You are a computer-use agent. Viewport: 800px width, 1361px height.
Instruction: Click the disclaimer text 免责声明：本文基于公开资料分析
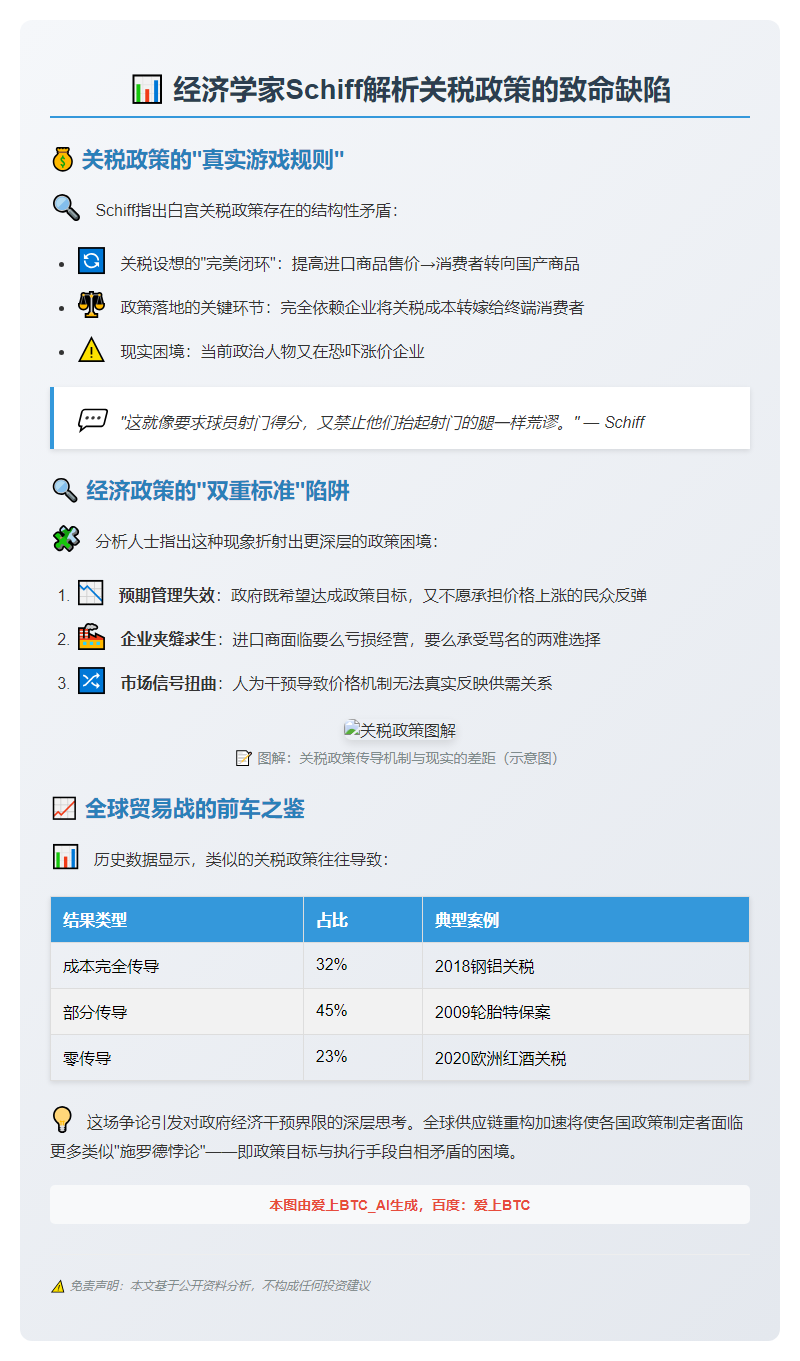point(220,1286)
